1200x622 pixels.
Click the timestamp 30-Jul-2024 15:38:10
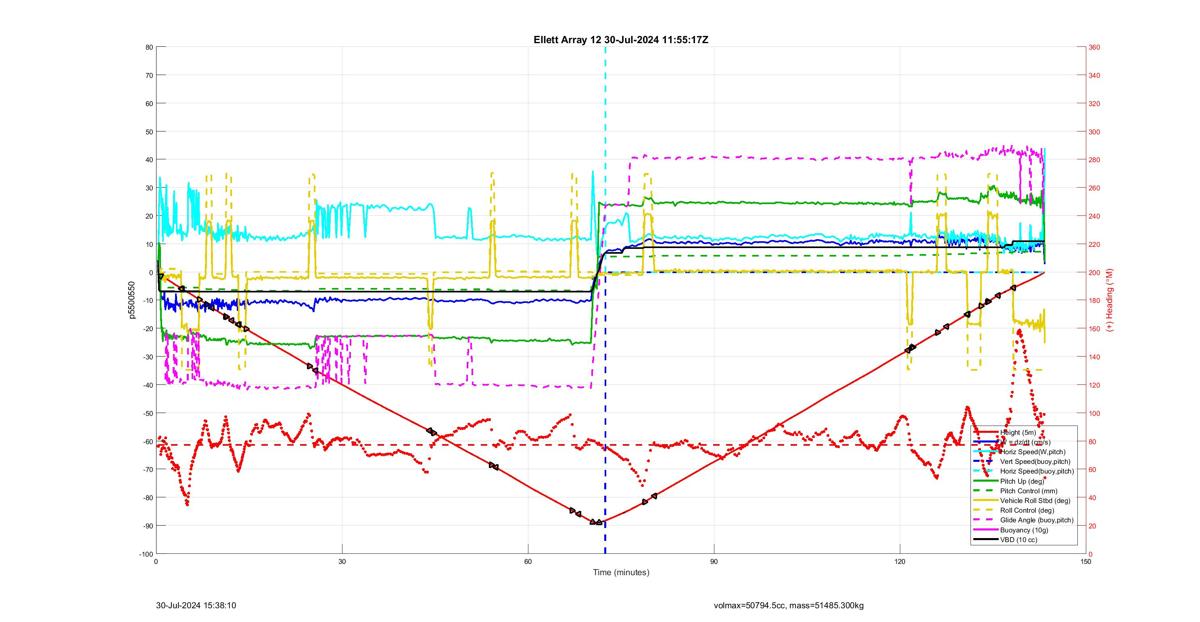point(196,606)
